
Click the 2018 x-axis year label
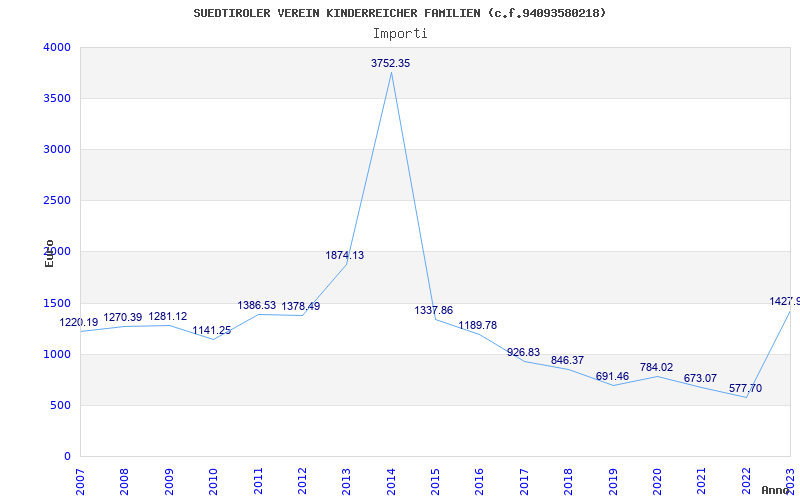point(568,481)
